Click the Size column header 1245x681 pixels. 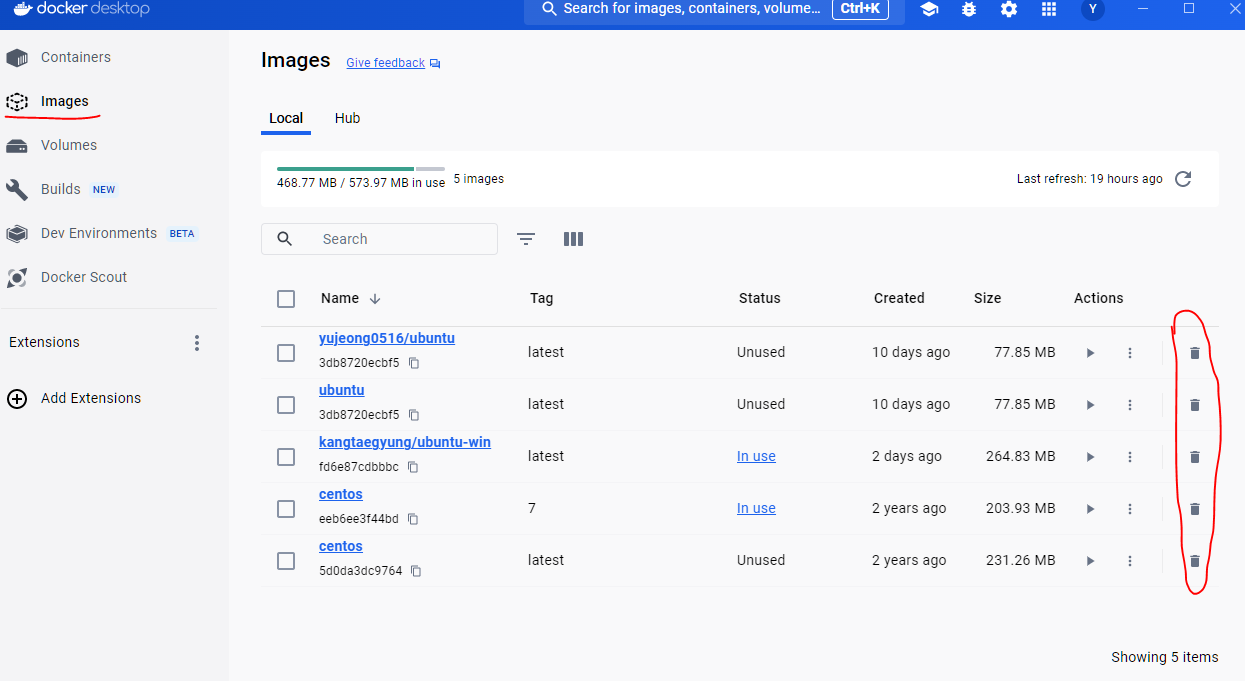tap(987, 298)
